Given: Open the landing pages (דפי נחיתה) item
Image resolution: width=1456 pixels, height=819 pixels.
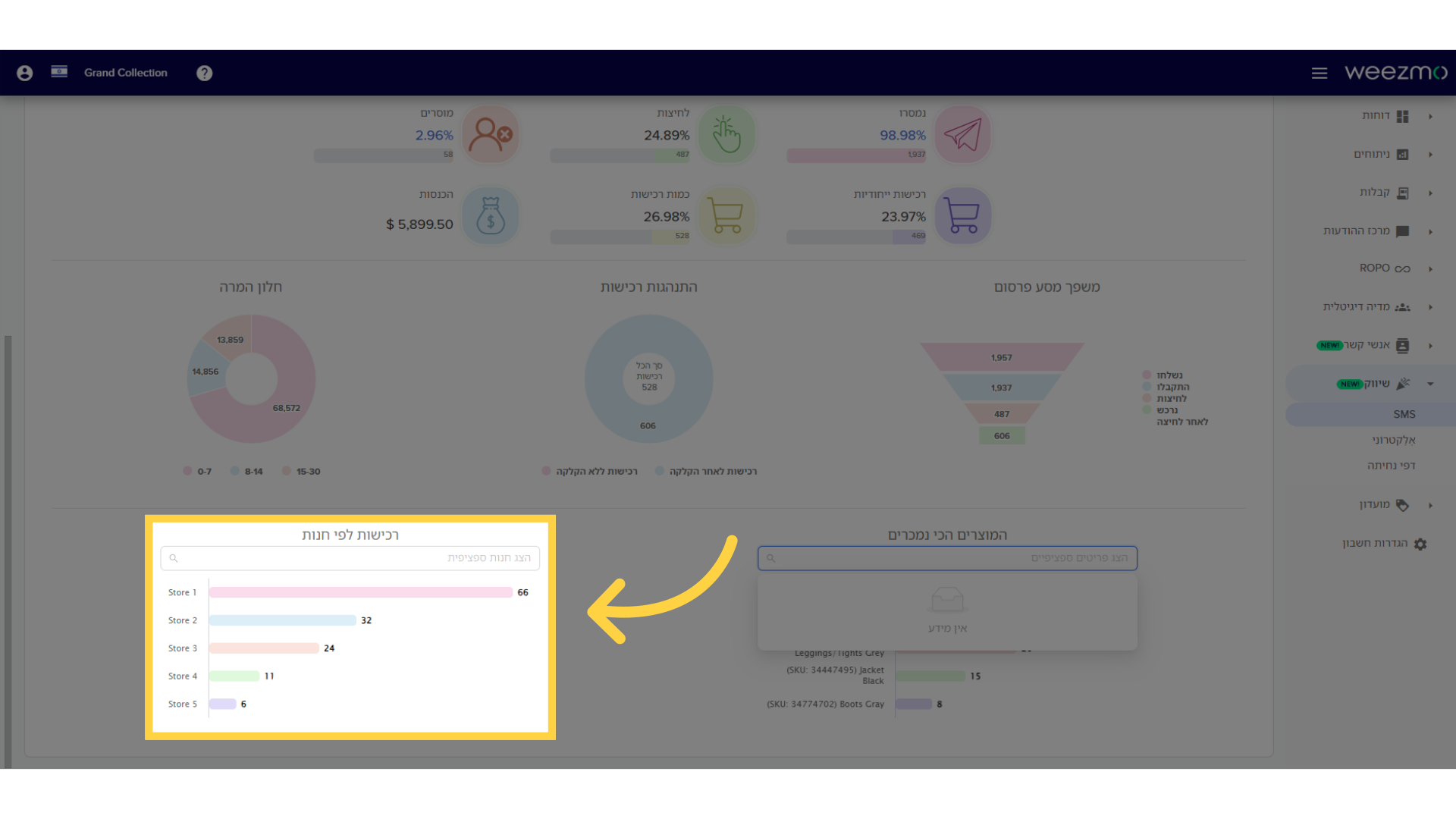Looking at the screenshot, I should pyautogui.click(x=1392, y=466).
